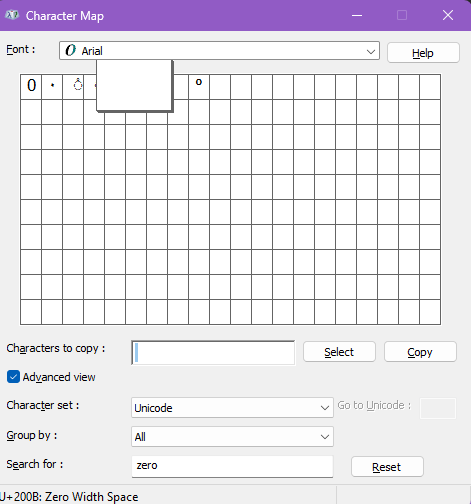Image resolution: width=471 pixels, height=504 pixels.
Task: Select the superscript zero character cell
Action: 199,87
